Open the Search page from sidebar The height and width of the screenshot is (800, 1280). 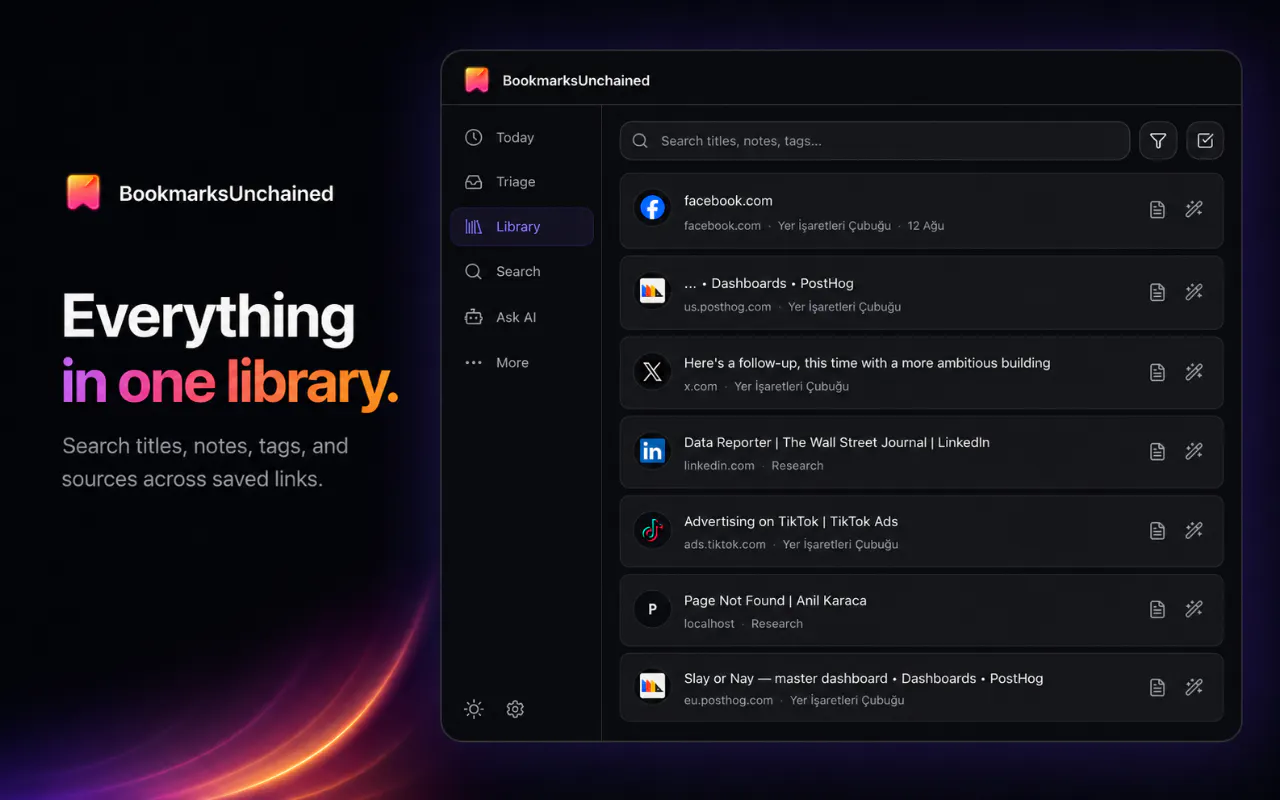(522, 272)
